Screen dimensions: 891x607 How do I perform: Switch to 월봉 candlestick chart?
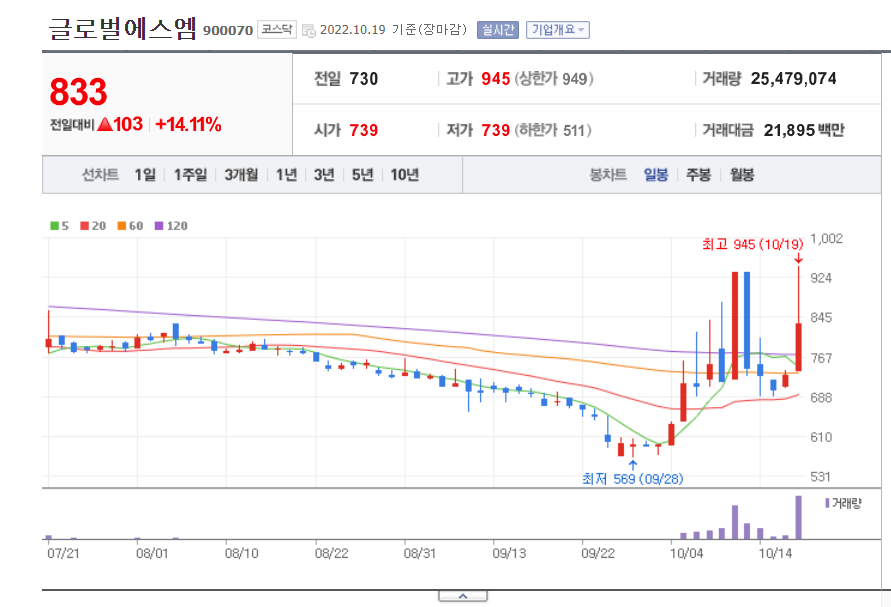pyautogui.click(x=742, y=174)
